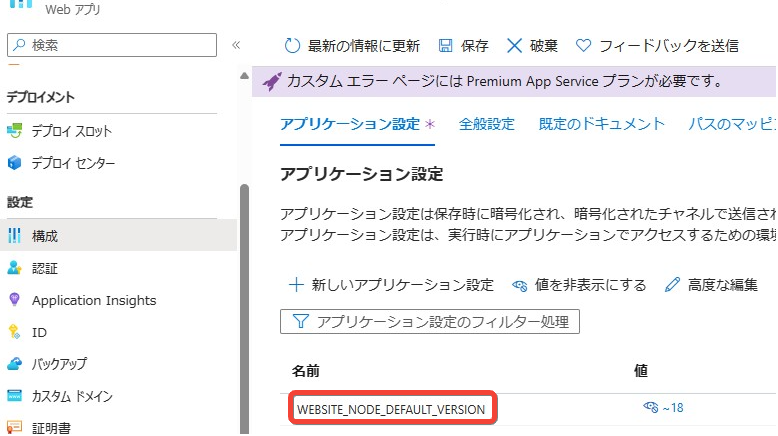This screenshot has height=436, width=778.
Task: Switch to the 全般設定 tab
Action: coord(486,124)
